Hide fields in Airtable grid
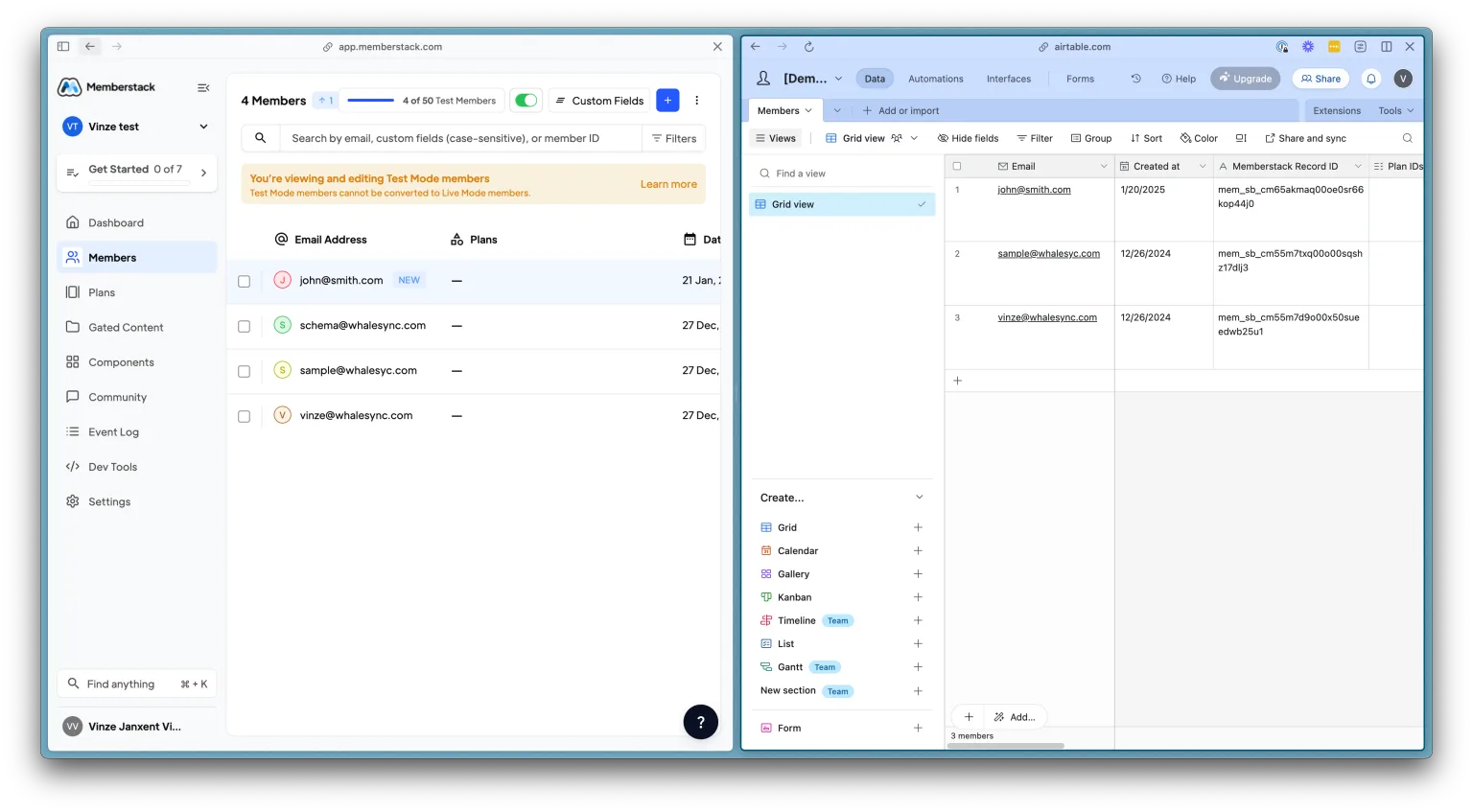The height and width of the screenshot is (812, 1473). 968,138
